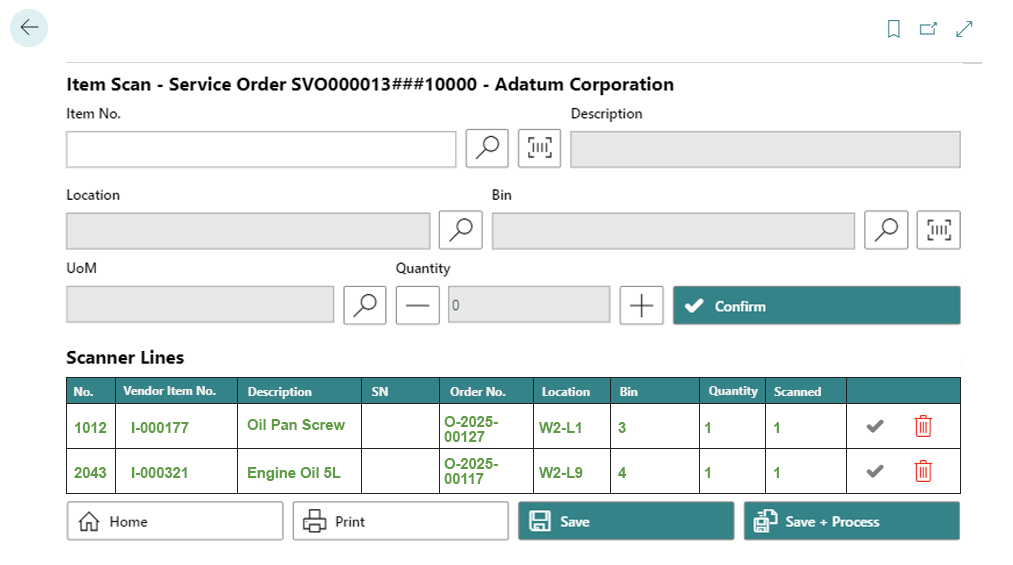Click the Engine Oil 5L description
The width and height of the screenshot is (1013, 565).
pos(294,473)
